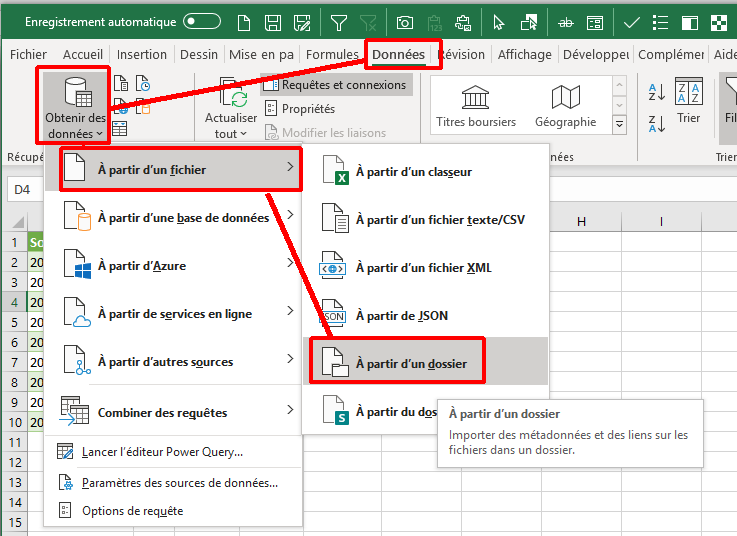Open the Affichage ribbon tab

point(524,55)
